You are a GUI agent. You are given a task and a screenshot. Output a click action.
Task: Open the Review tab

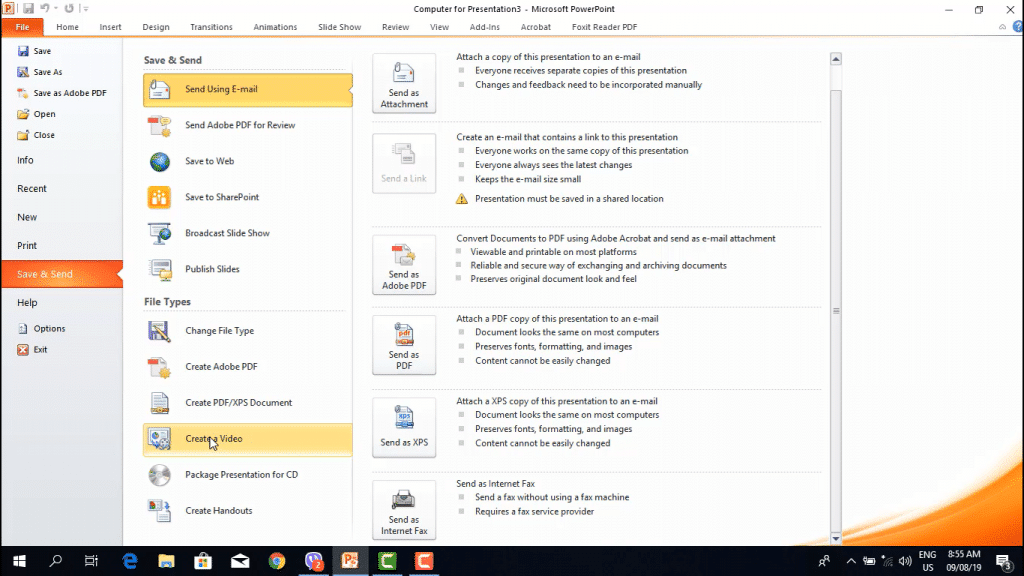pyautogui.click(x=396, y=27)
